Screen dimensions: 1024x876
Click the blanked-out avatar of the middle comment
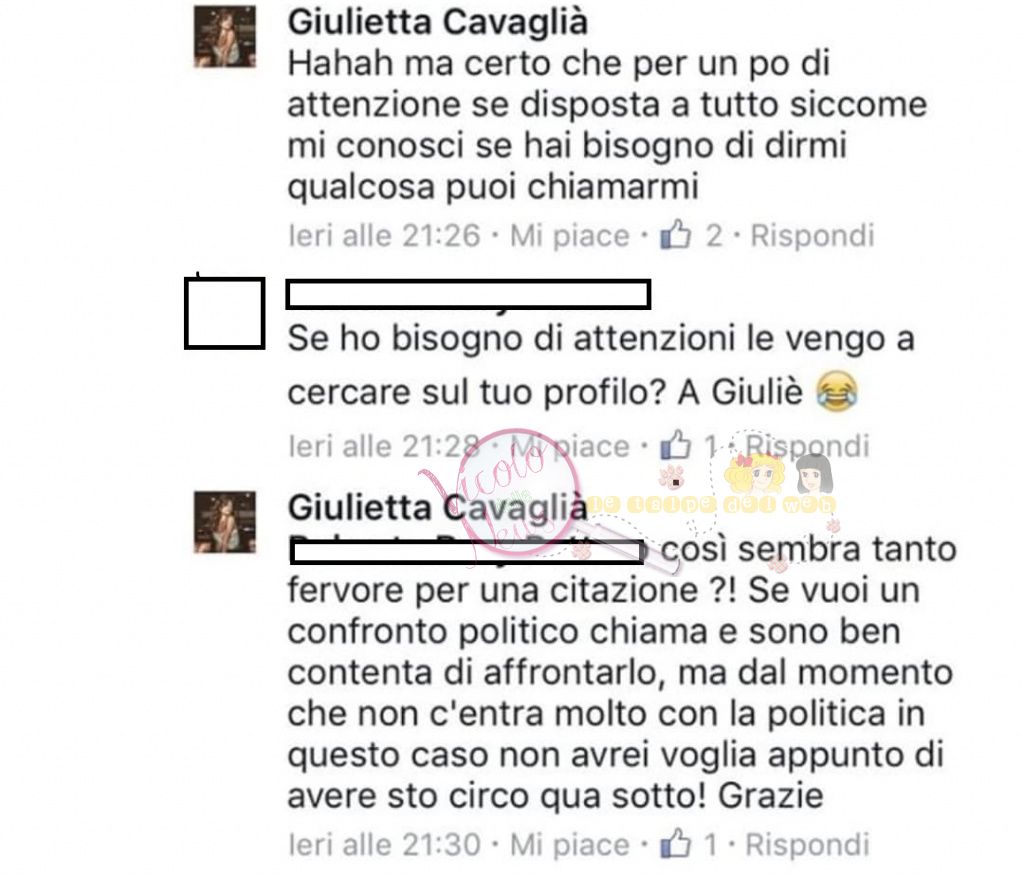pos(225,313)
